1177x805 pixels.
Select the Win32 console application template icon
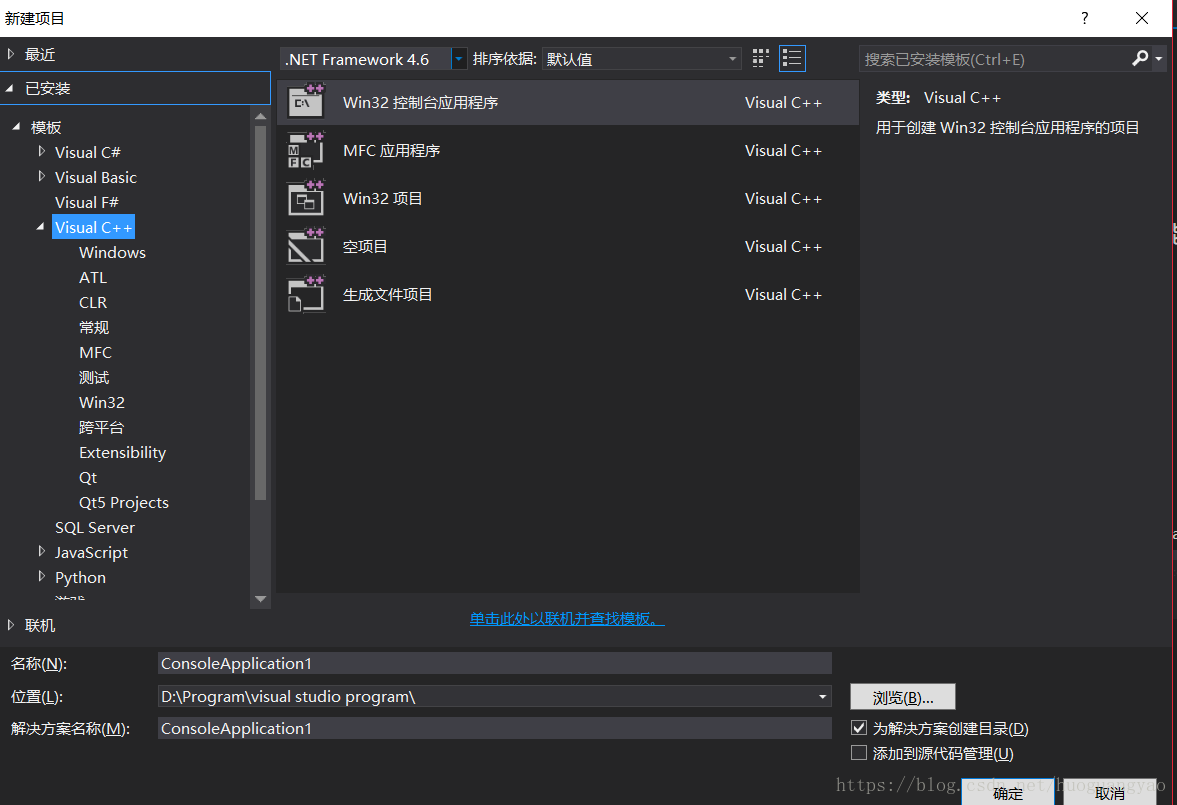[x=306, y=102]
